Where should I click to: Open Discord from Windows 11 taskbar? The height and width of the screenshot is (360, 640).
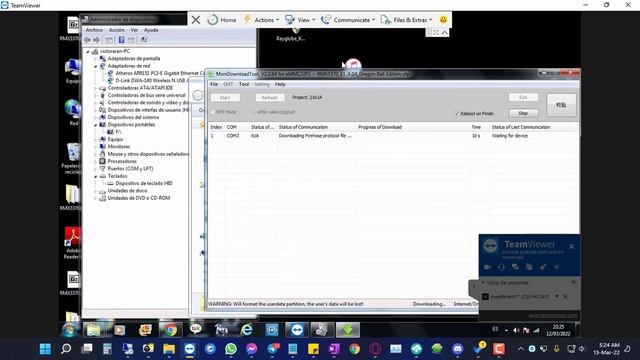(x=458, y=349)
